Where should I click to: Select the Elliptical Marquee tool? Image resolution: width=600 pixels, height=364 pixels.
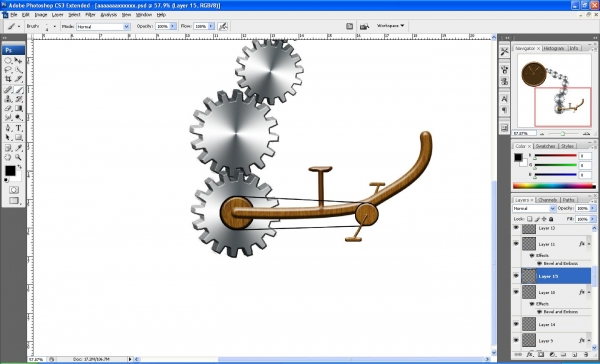[8, 60]
